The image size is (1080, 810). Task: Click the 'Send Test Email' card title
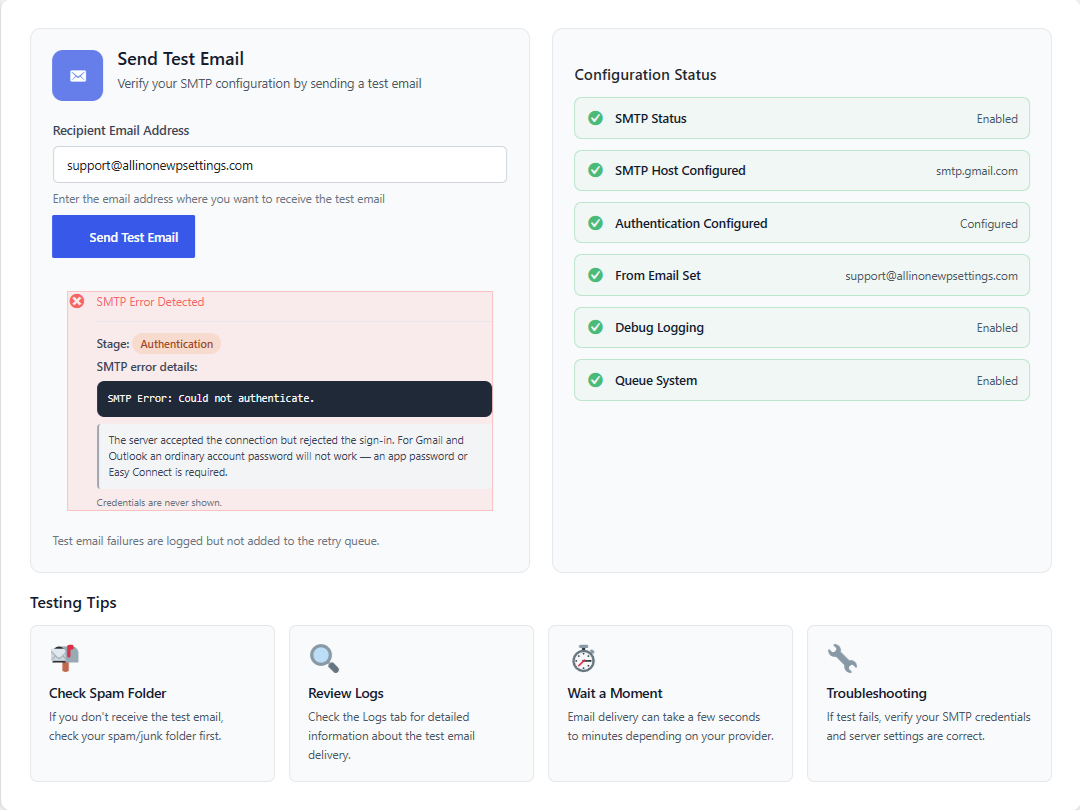180,59
